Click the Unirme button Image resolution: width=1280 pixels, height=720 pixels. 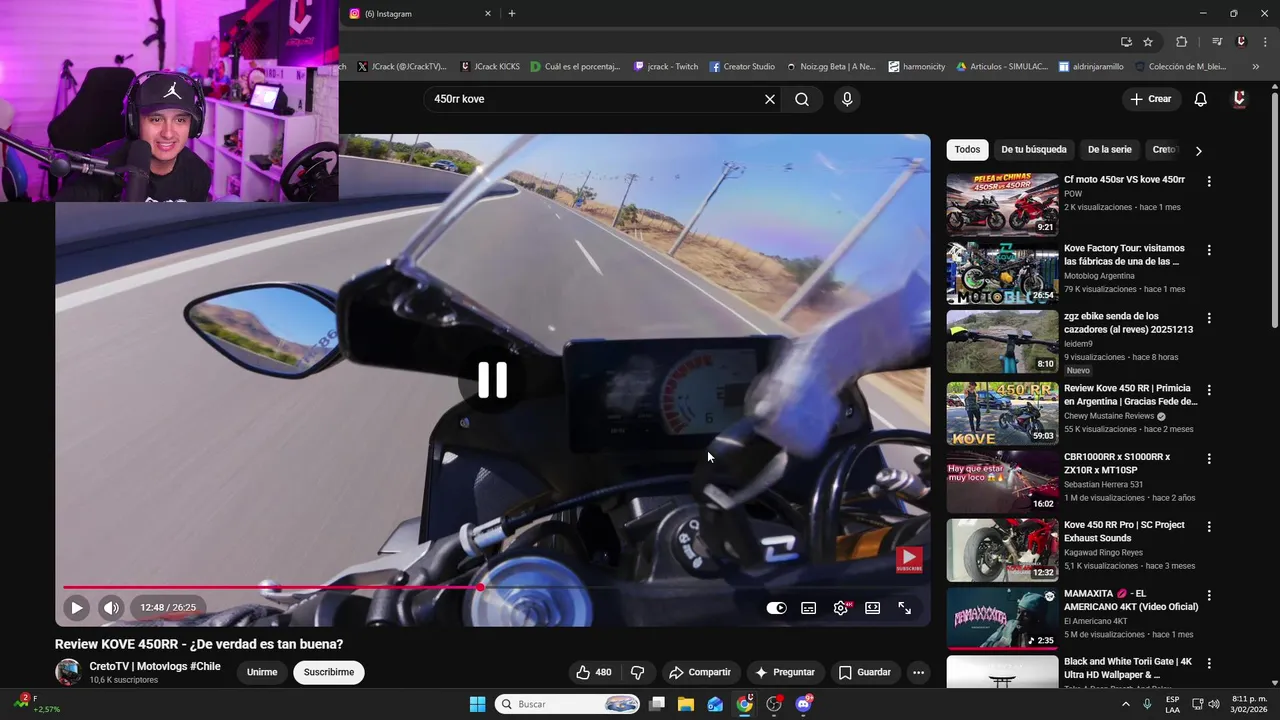pyautogui.click(x=262, y=672)
